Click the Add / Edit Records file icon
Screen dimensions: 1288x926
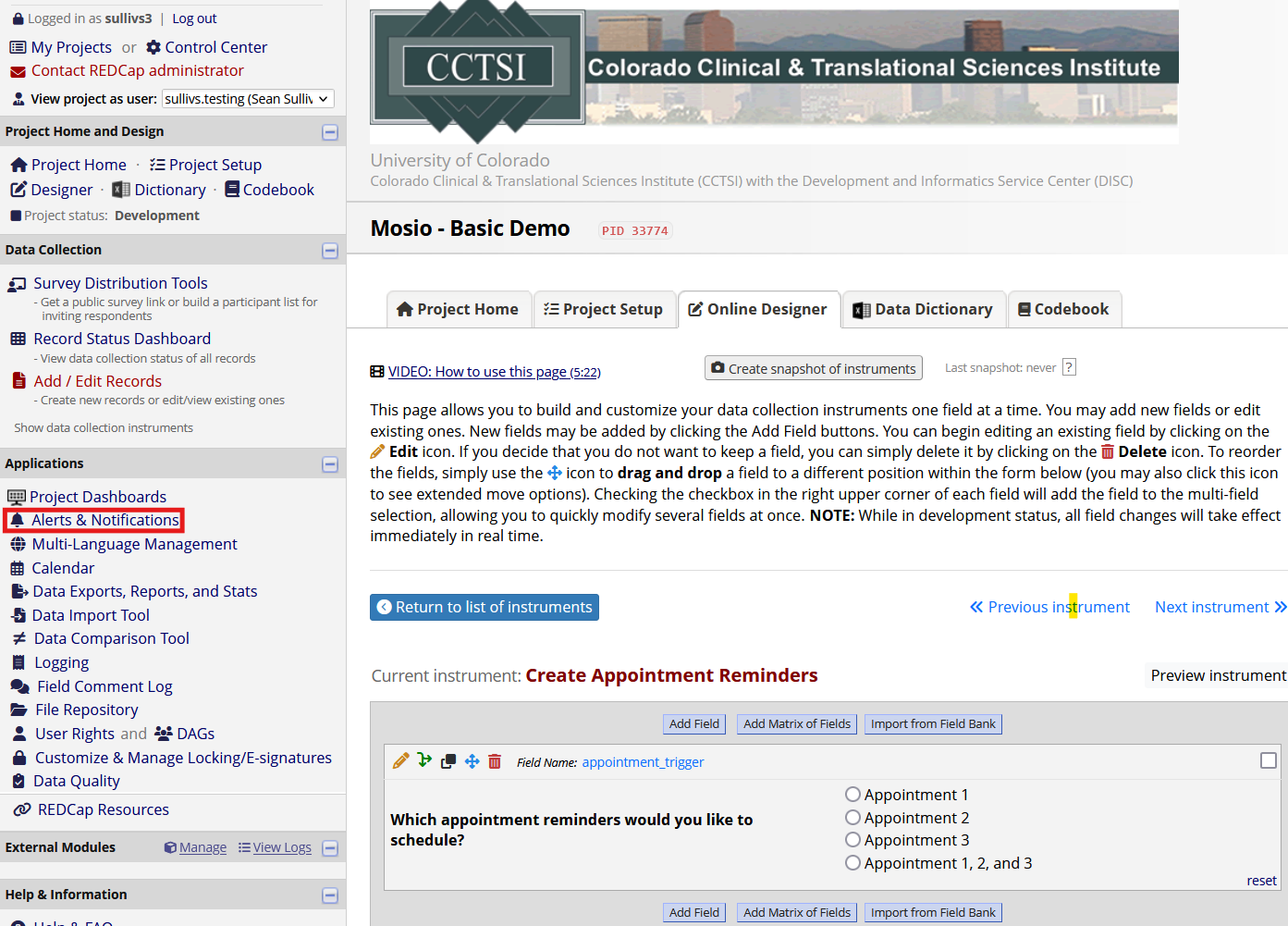tap(18, 381)
